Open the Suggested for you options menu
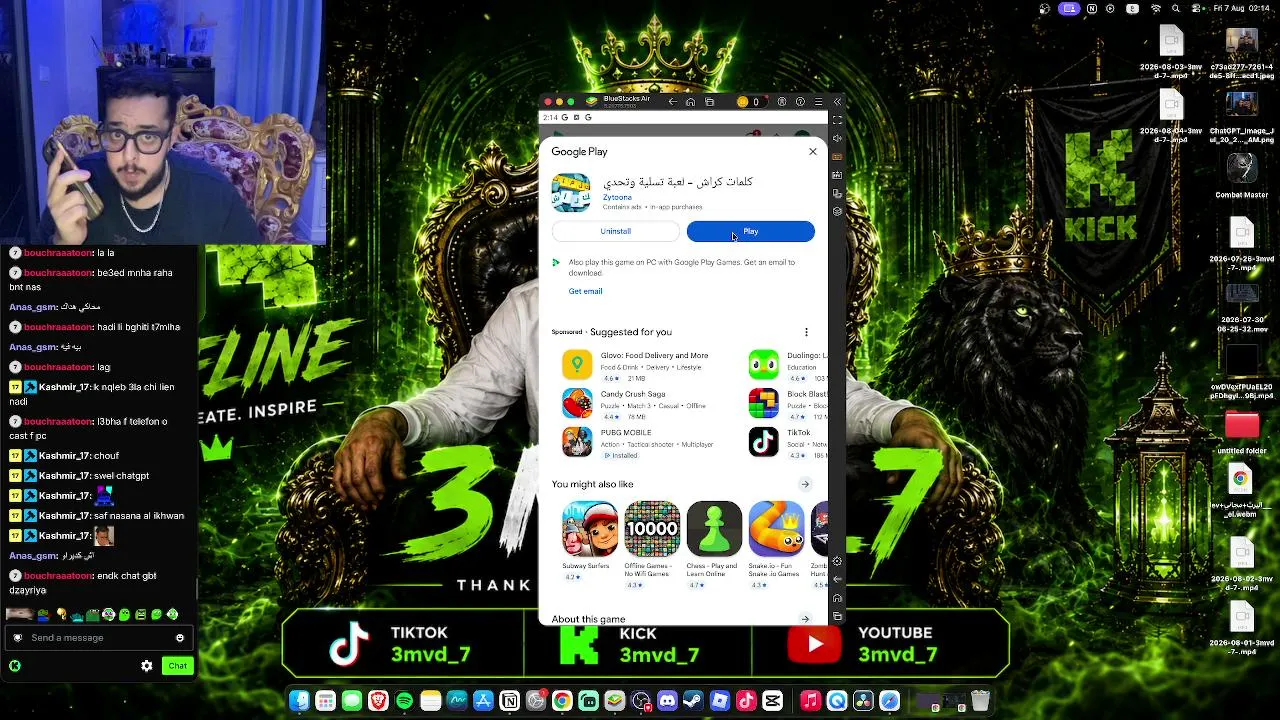Viewport: 1280px width, 720px height. coord(806,332)
